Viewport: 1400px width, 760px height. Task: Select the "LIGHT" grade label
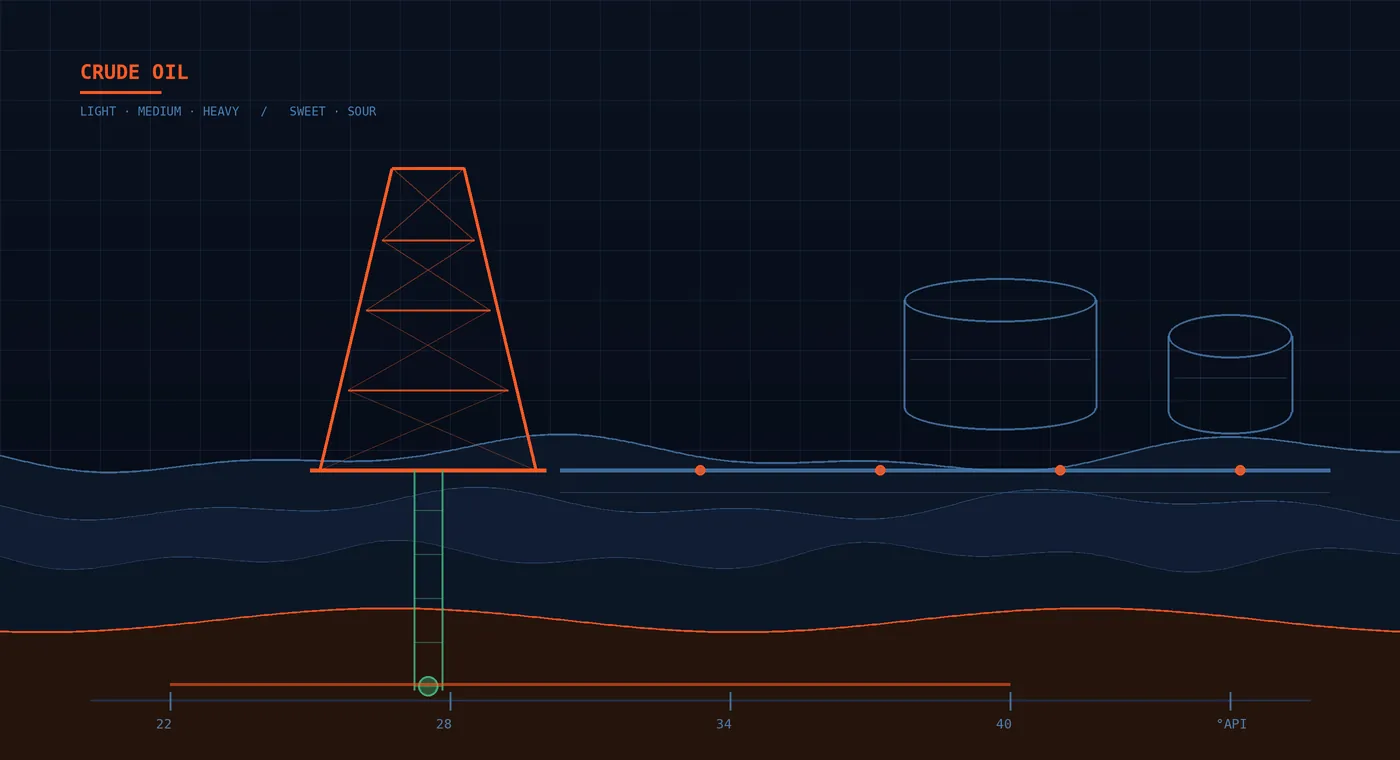(98, 111)
